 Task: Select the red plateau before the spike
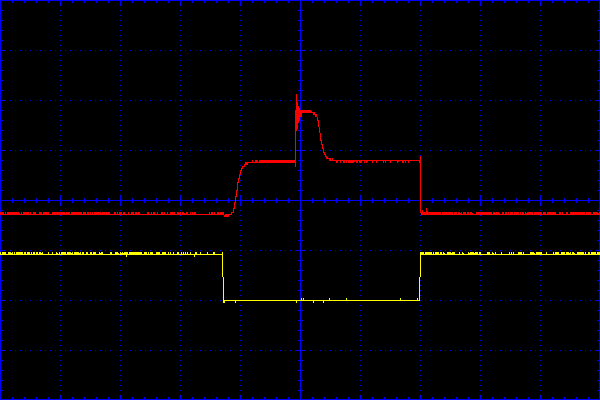(271, 162)
